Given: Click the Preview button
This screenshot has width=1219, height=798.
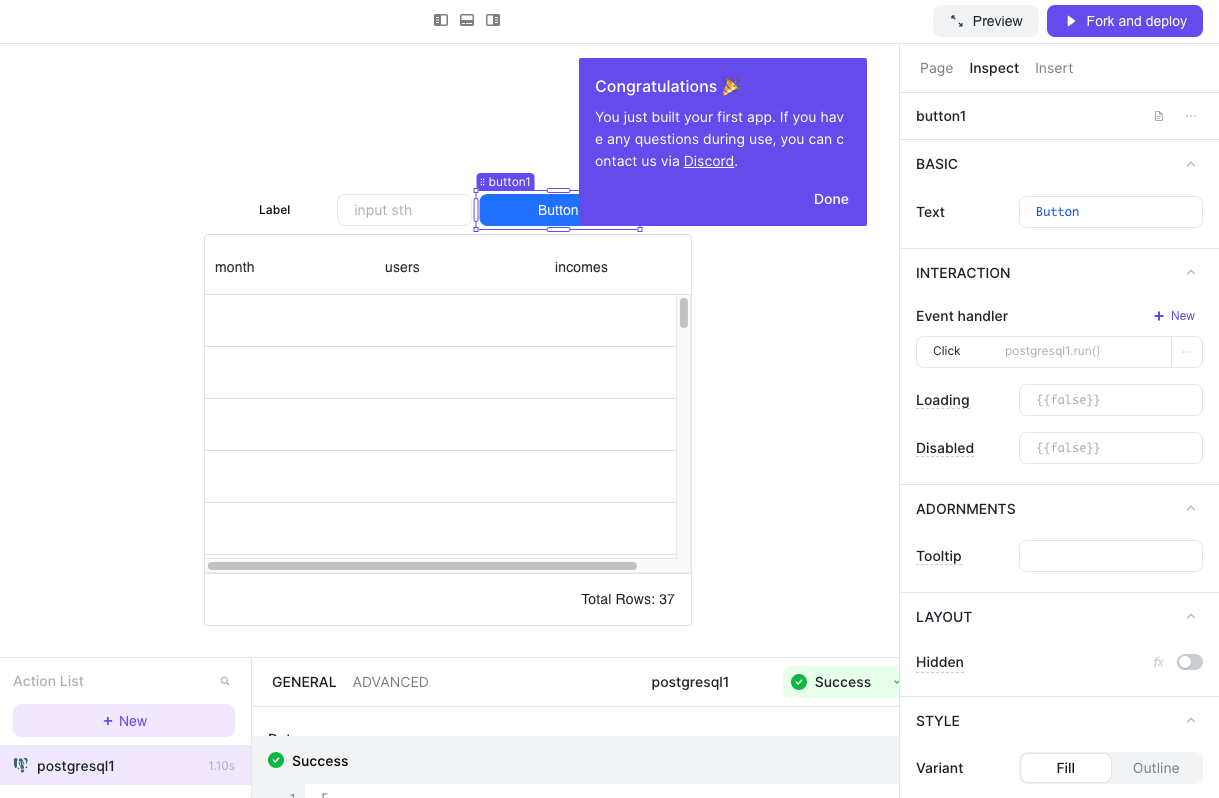Looking at the screenshot, I should [x=986, y=21].
